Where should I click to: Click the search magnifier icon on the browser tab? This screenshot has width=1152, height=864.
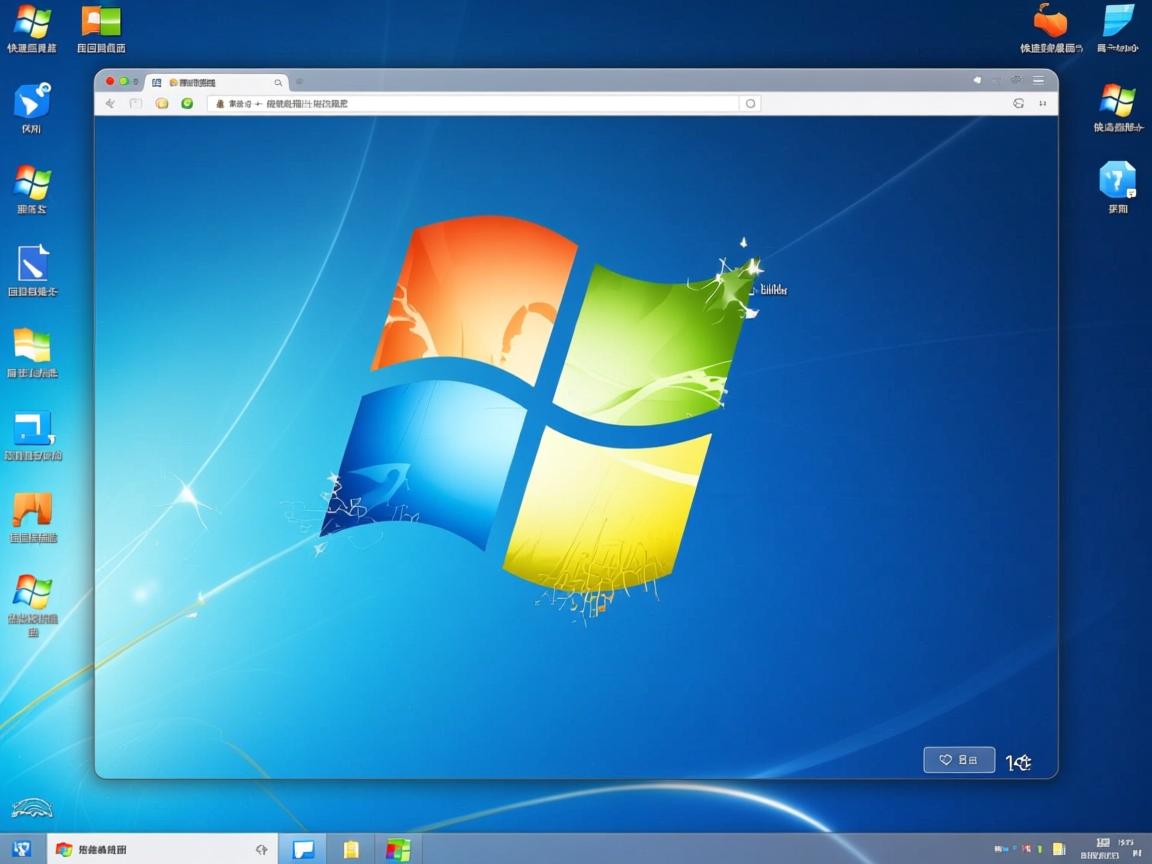pos(278,83)
